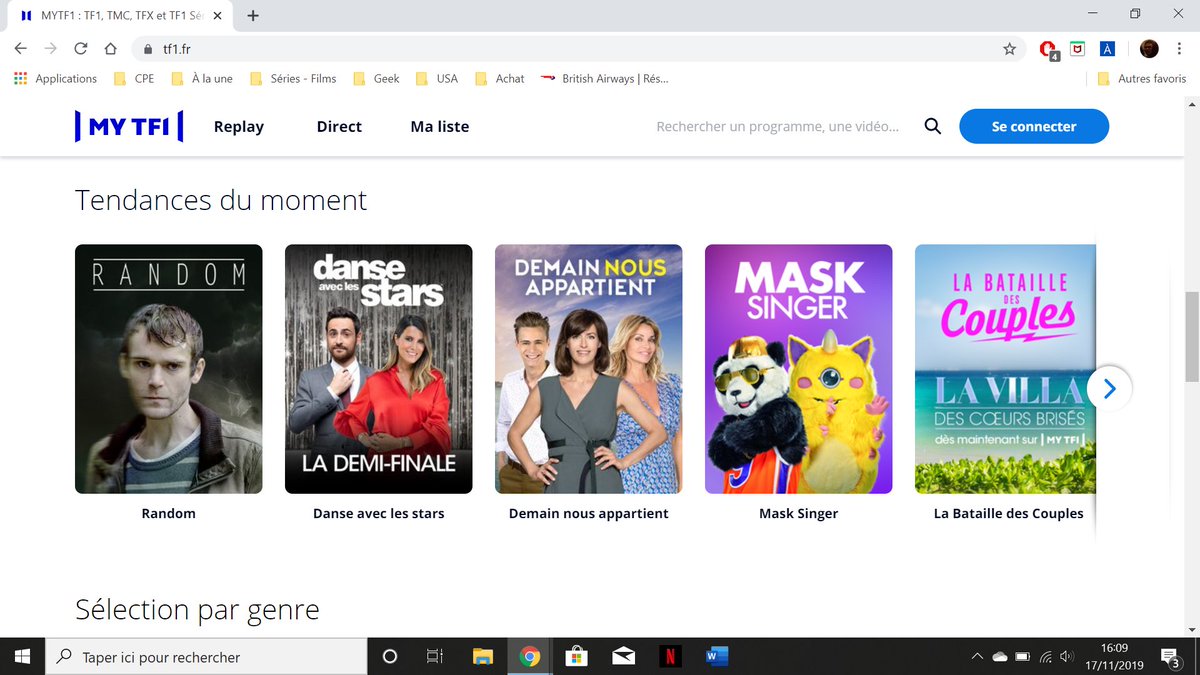Open La Bataille des Couples poster
The height and width of the screenshot is (675, 1200).
(1005, 369)
